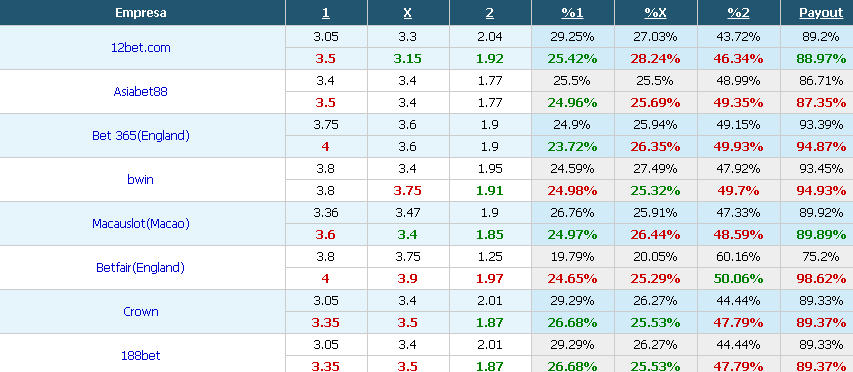Click the Empresa column header

[x=141, y=13]
